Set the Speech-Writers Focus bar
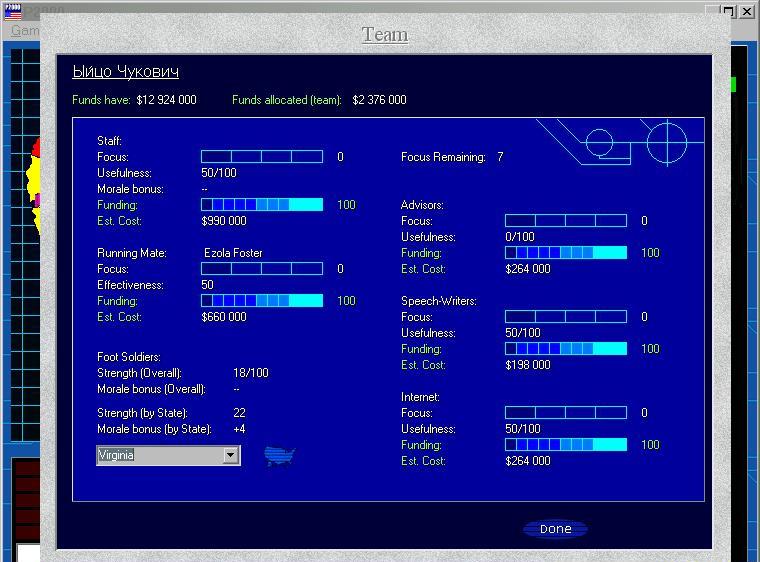 (566, 317)
